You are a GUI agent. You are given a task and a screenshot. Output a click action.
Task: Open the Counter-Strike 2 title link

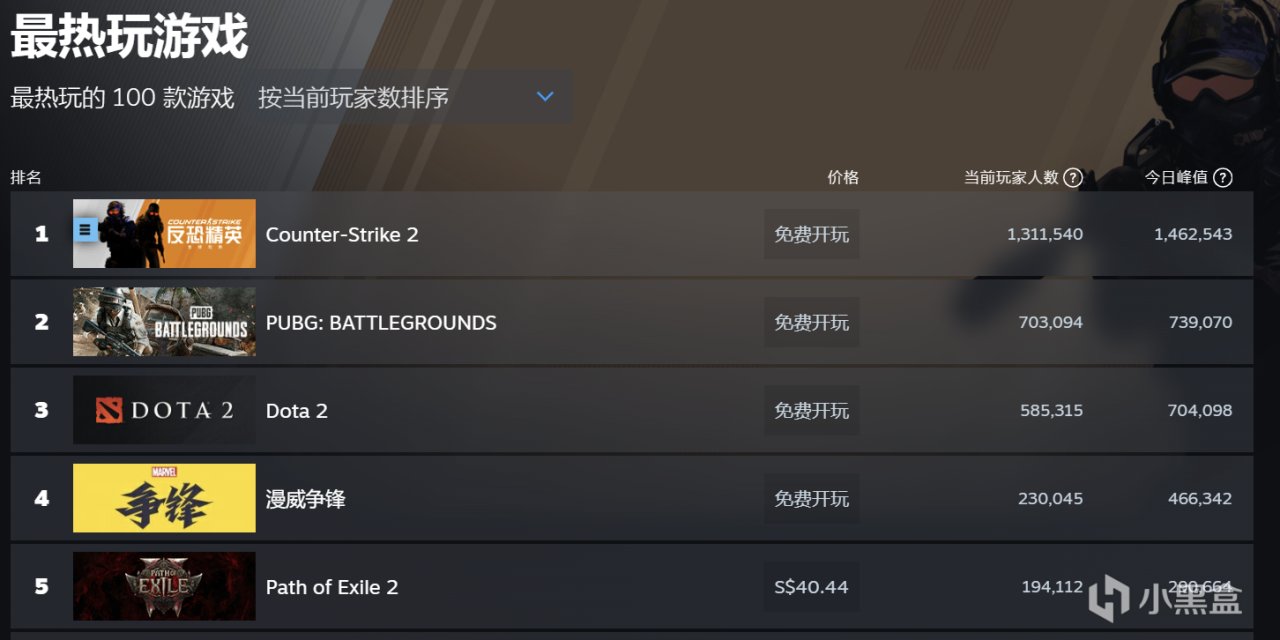[342, 234]
